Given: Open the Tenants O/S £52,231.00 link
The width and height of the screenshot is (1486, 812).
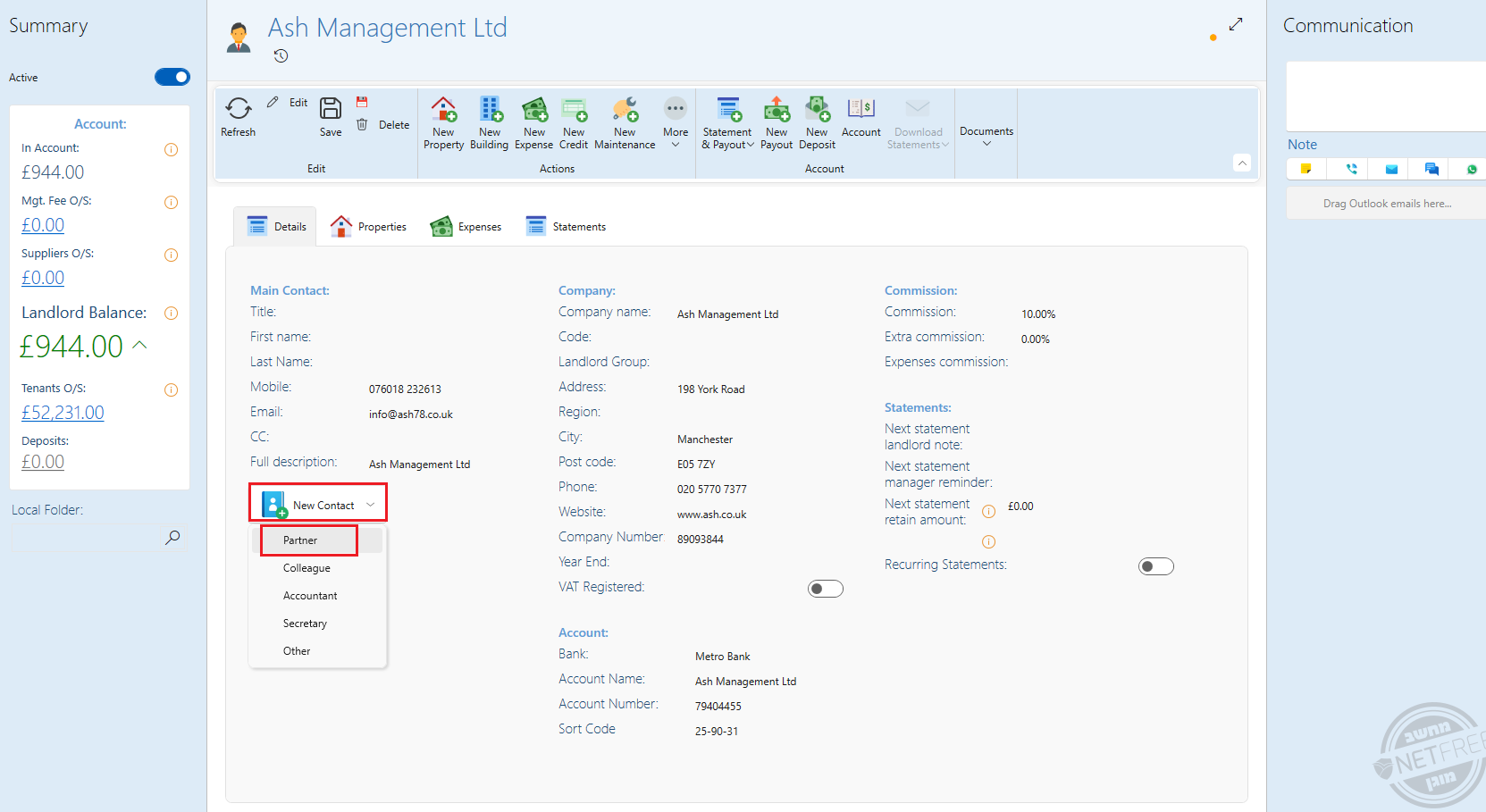Looking at the screenshot, I should (x=63, y=413).
